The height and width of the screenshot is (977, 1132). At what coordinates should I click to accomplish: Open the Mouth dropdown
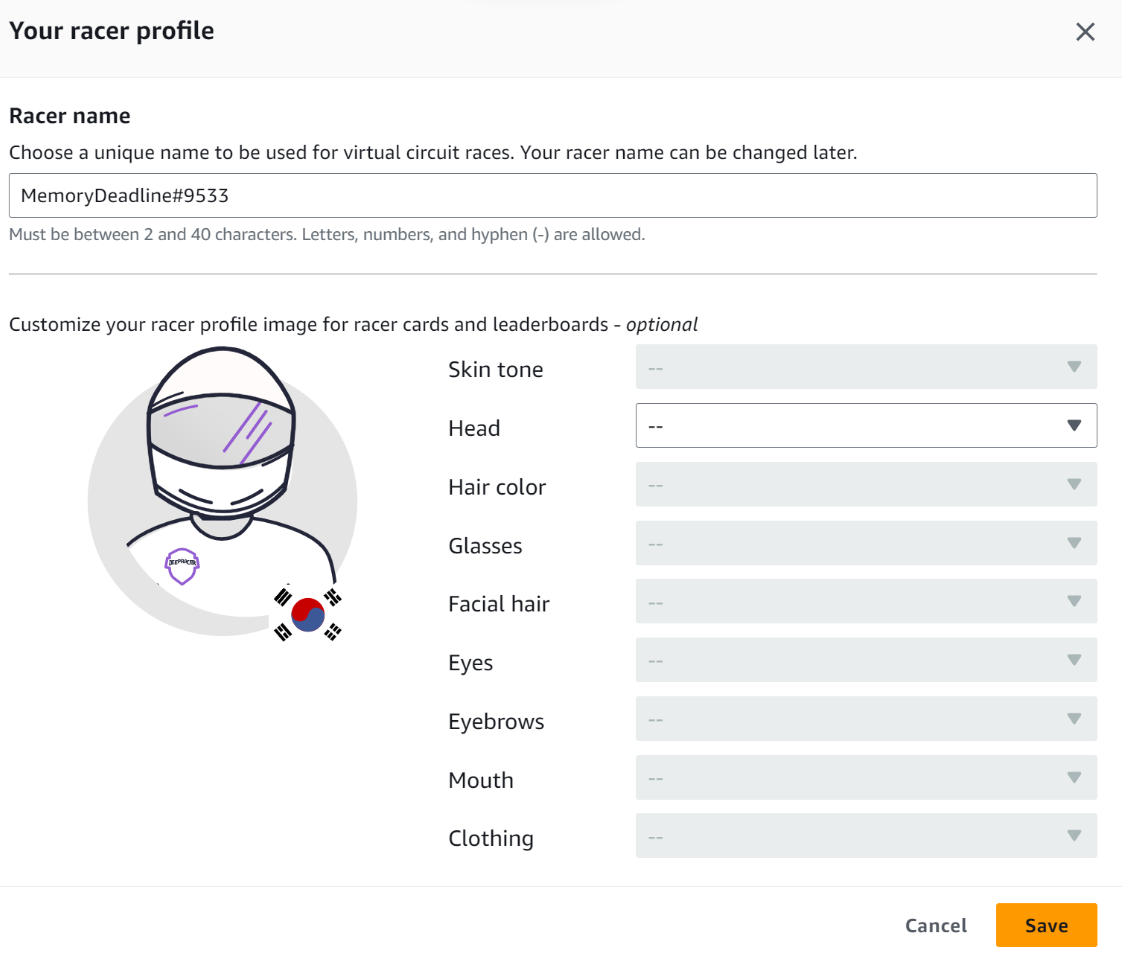tap(866, 778)
